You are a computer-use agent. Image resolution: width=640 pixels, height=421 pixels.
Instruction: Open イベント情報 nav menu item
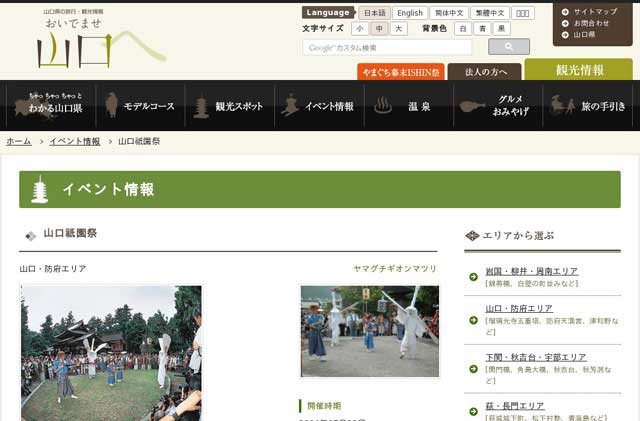click(x=320, y=106)
